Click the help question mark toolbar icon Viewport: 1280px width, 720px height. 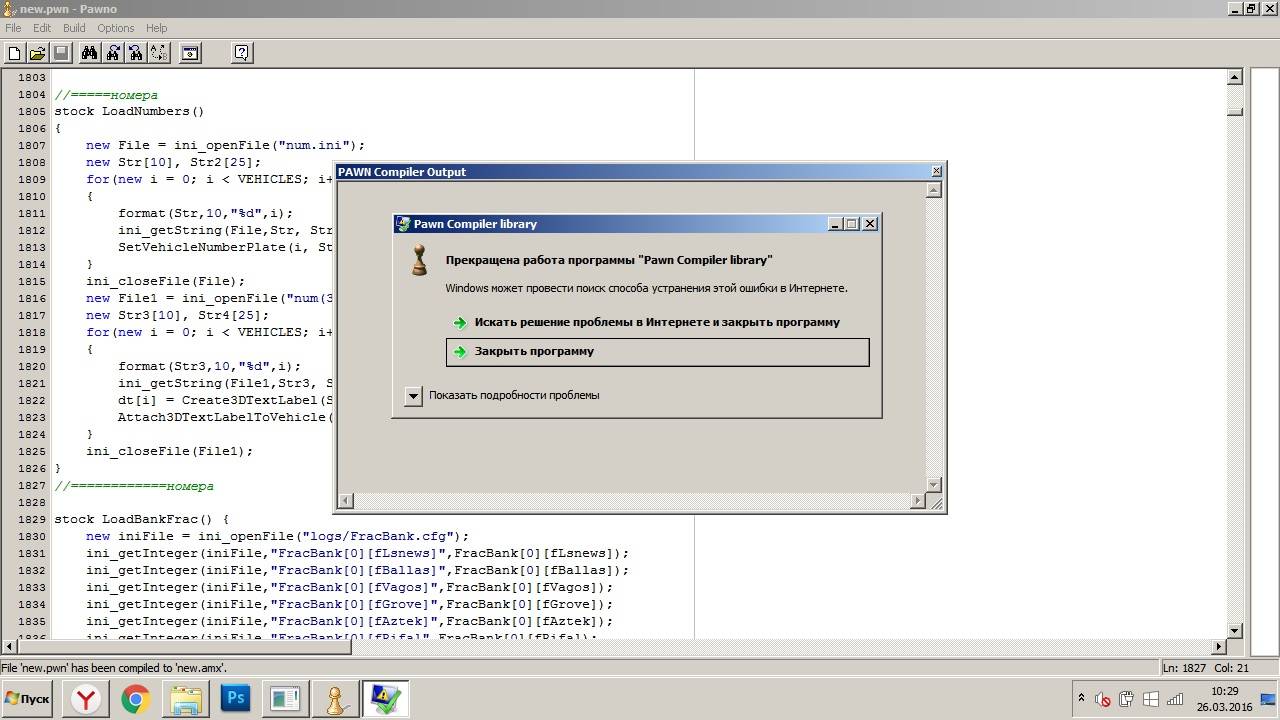242,53
